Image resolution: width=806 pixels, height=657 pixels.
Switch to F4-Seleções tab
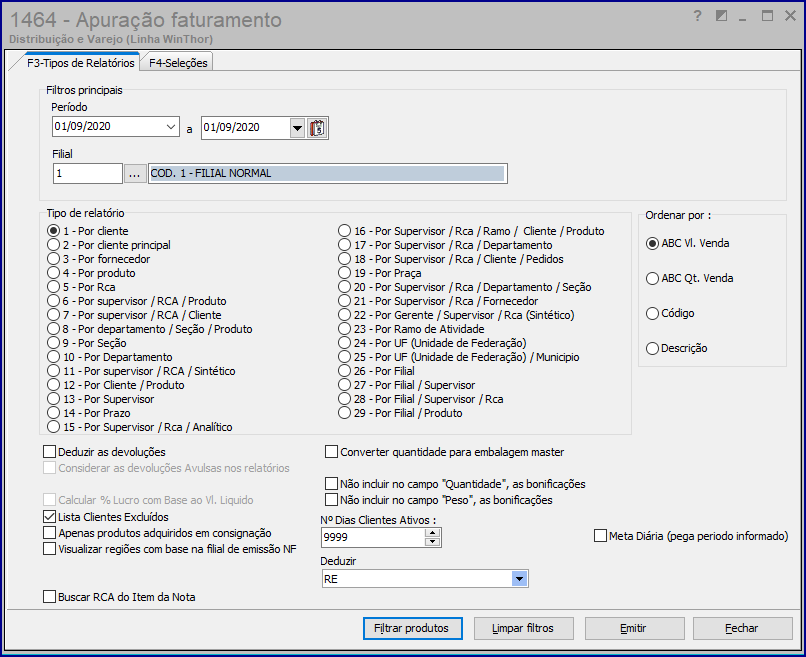click(x=178, y=63)
